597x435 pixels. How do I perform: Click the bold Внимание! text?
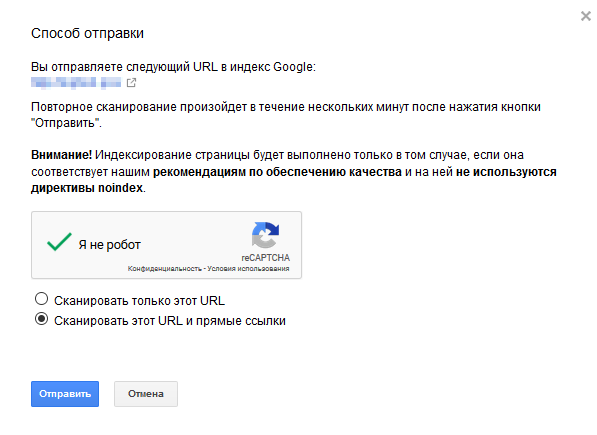pyautogui.click(x=61, y=155)
